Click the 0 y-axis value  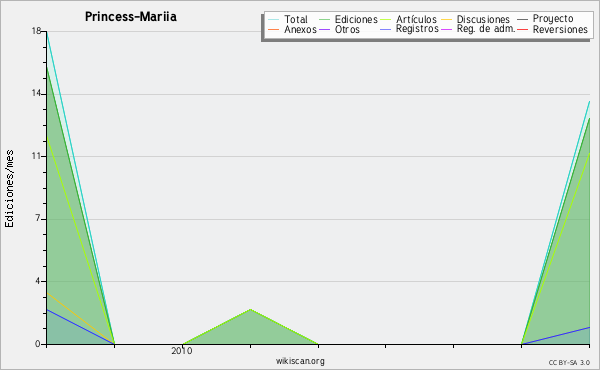click(x=38, y=344)
